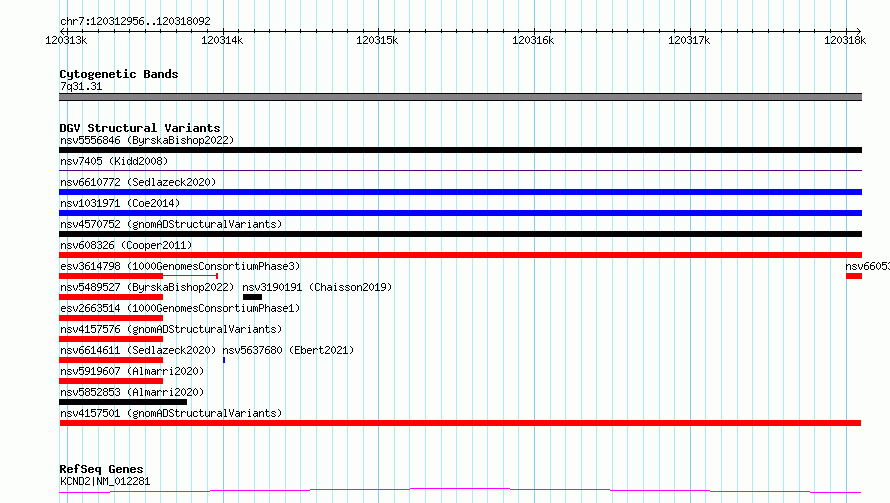Open the nsv5852853 (Almarri2020) label
This screenshot has height=503, width=890.
click(132, 392)
